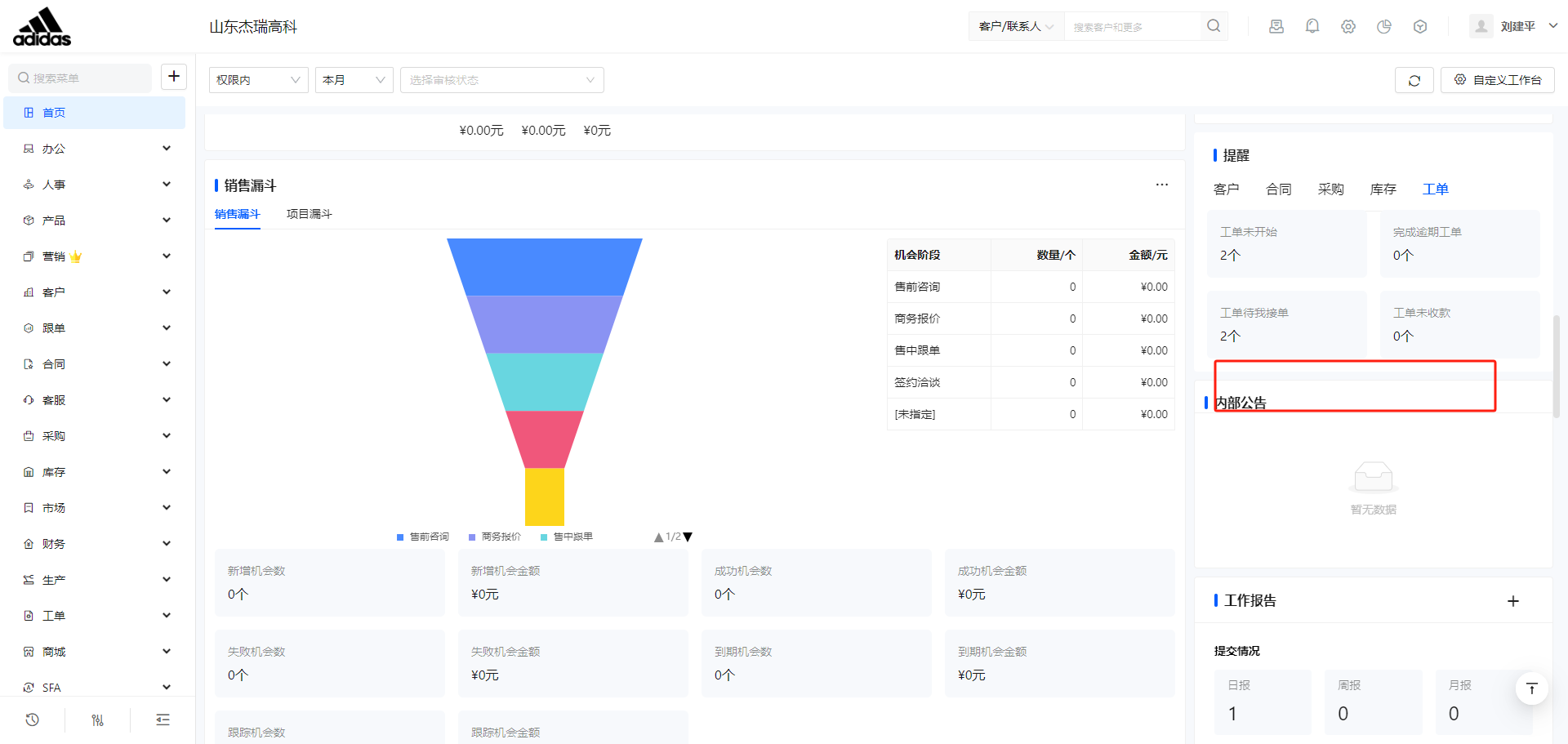This screenshot has height=744, width=1568.
Task: Click the 客服 headset icon
Action: coord(29,400)
